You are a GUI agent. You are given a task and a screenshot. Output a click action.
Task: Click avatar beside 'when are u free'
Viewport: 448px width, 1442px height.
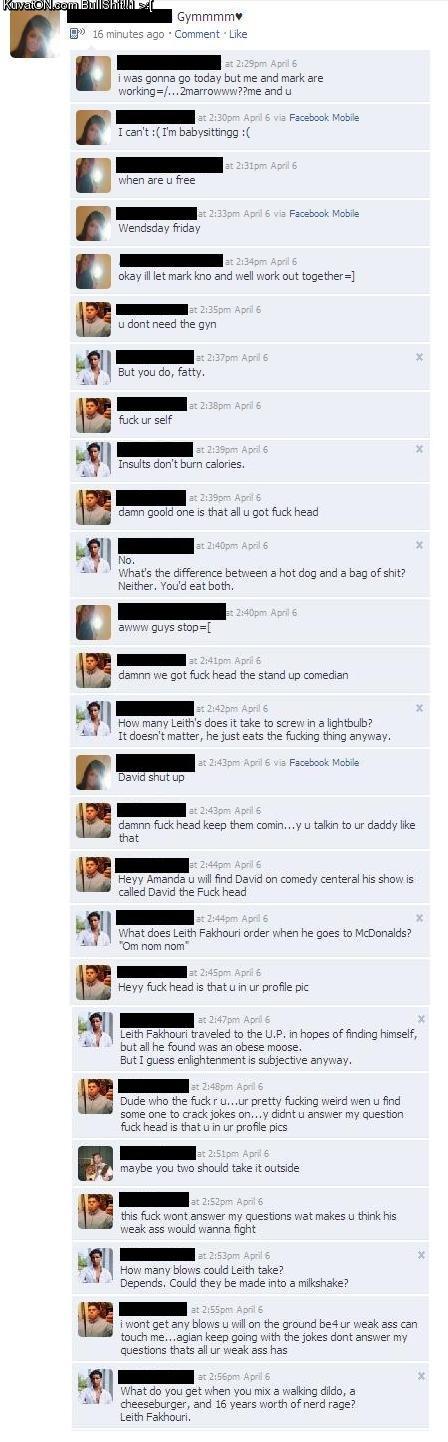(x=94, y=175)
